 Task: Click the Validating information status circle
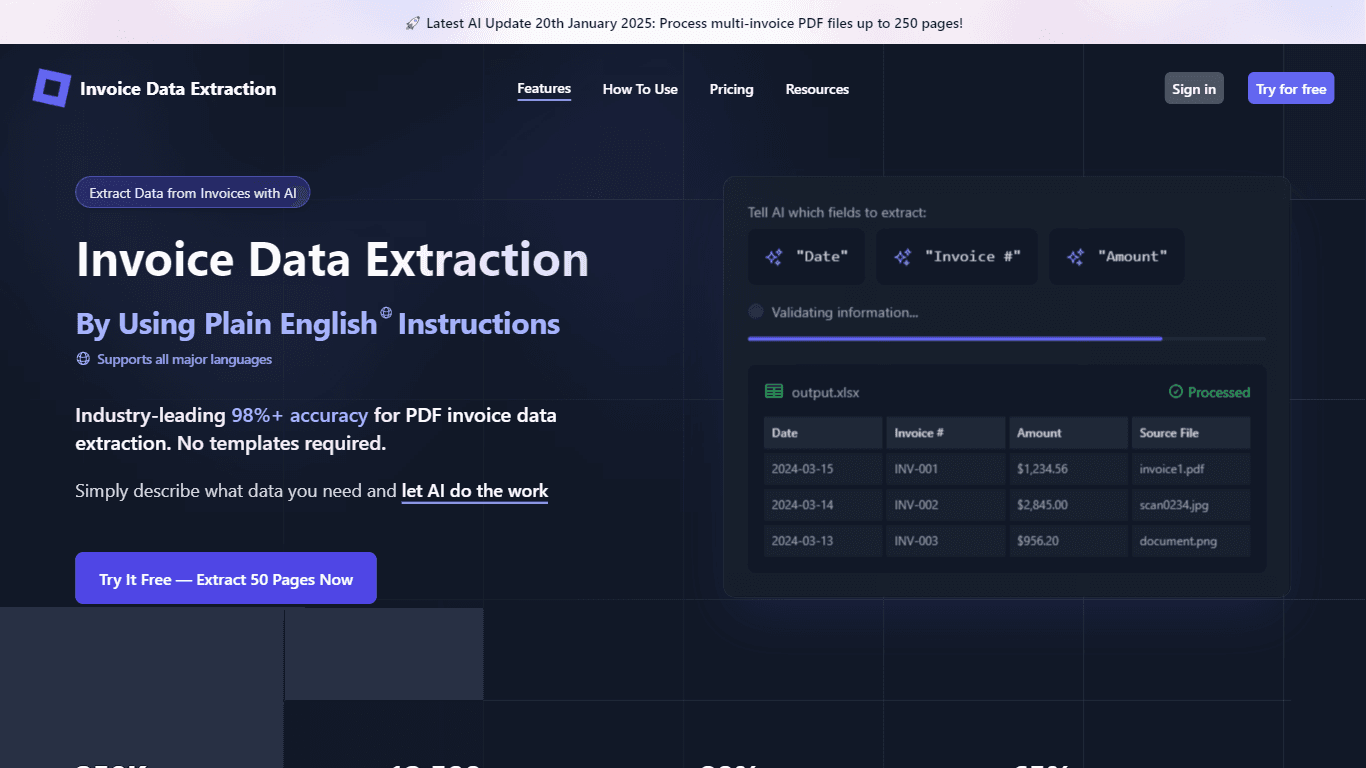click(756, 312)
